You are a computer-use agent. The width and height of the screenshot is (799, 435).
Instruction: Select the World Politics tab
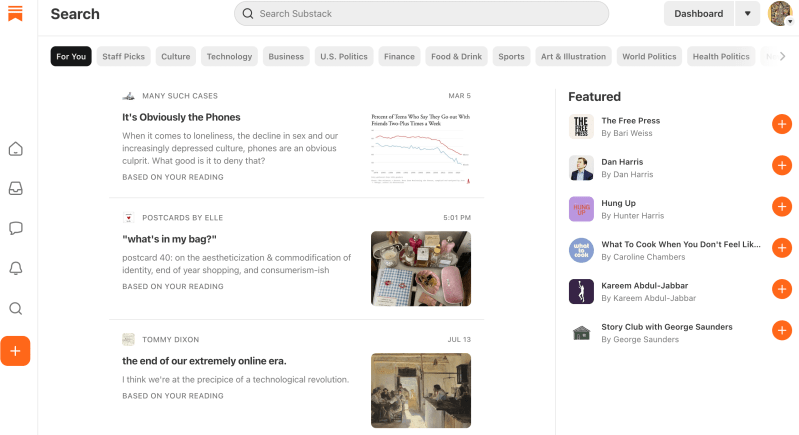(x=649, y=57)
